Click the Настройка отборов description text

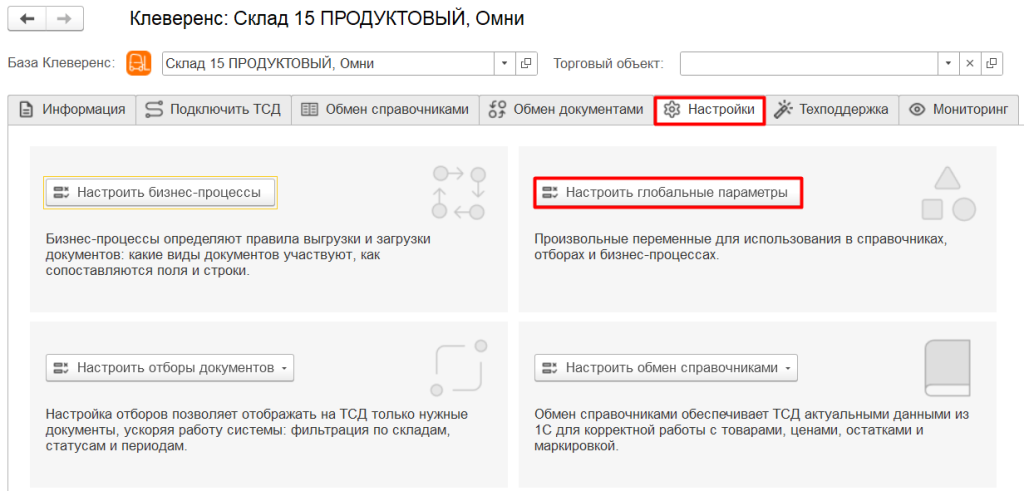point(257,431)
